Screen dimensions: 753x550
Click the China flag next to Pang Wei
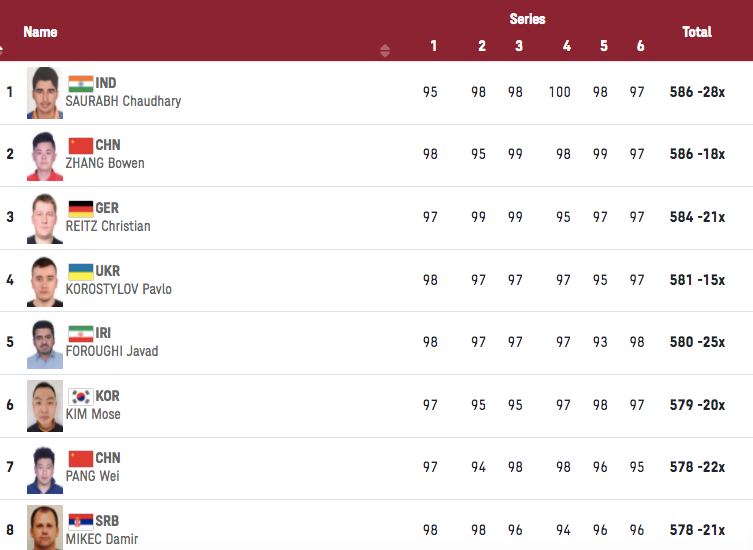tap(80, 458)
